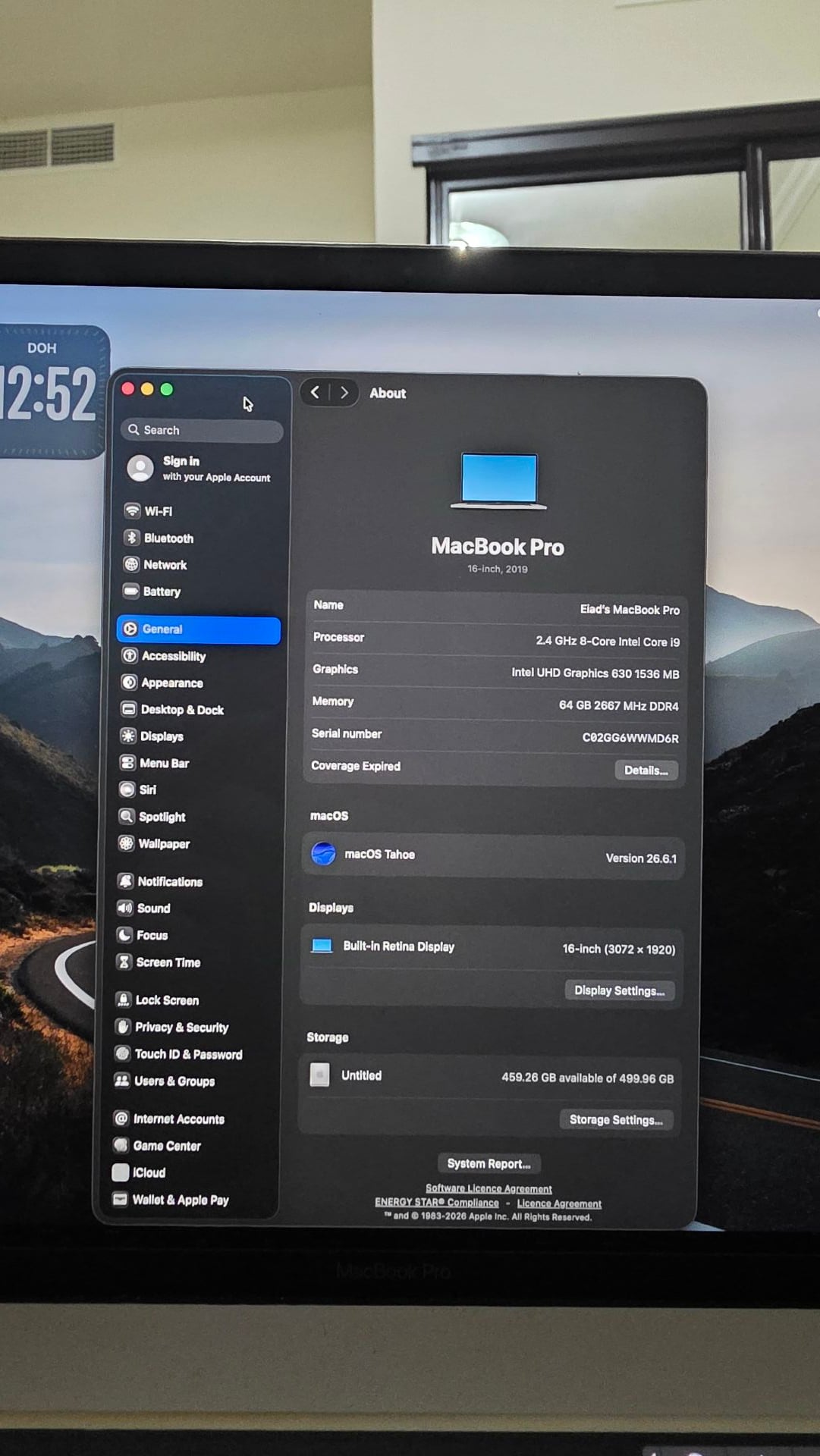Click the MacBook Pro laptop image
Screen dimensions: 820x1456
(x=499, y=481)
